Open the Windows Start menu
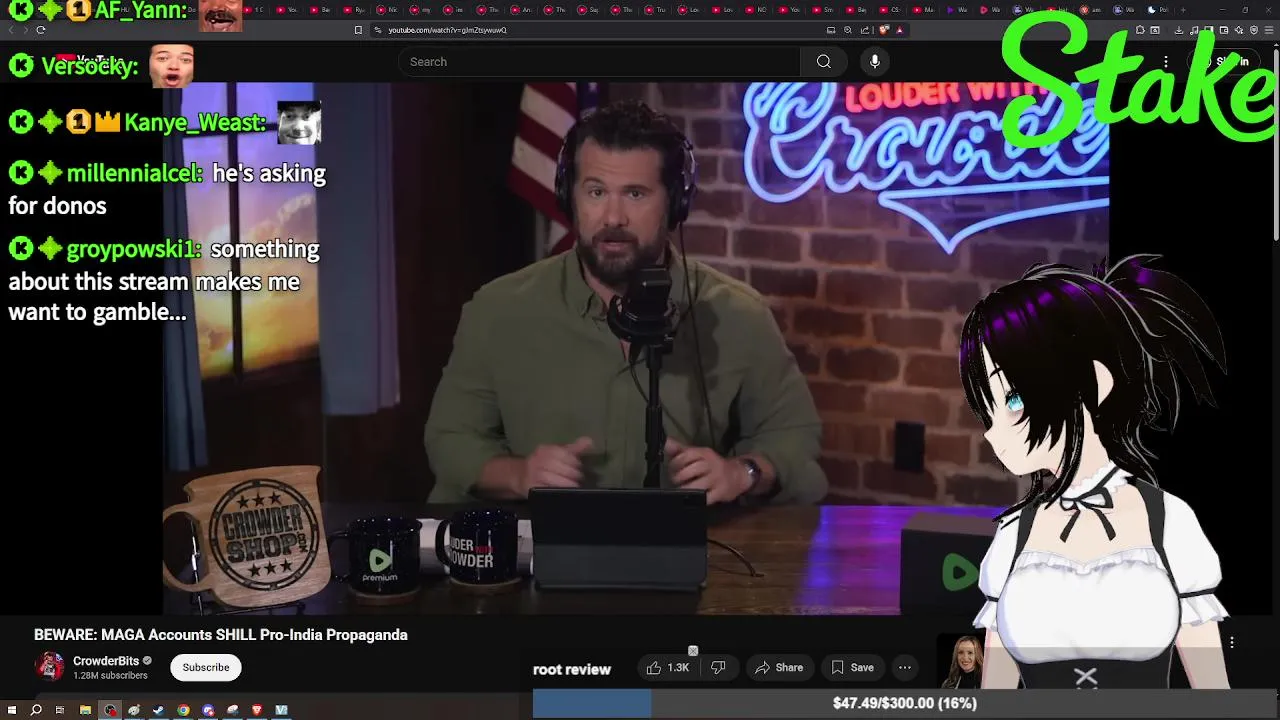The height and width of the screenshot is (720, 1280). [x=12, y=710]
